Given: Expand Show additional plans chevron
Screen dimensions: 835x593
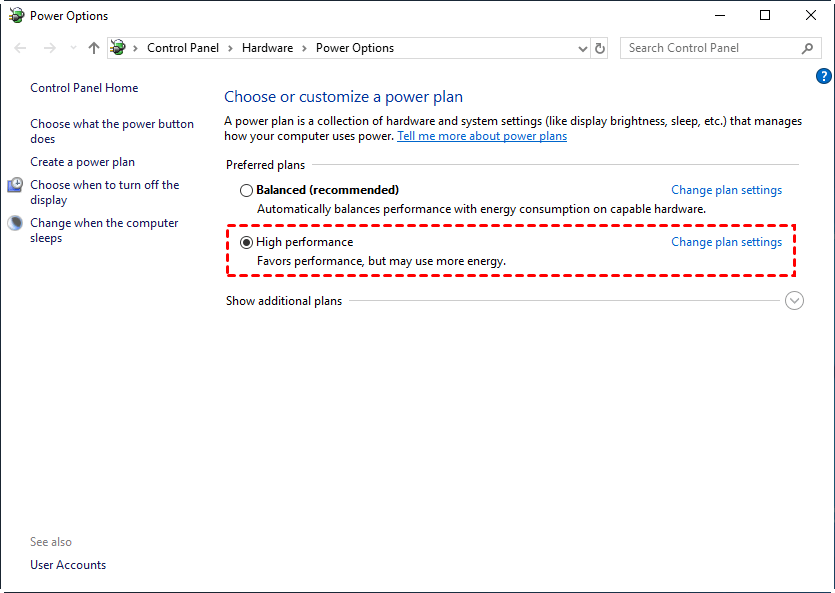Looking at the screenshot, I should (x=794, y=301).
